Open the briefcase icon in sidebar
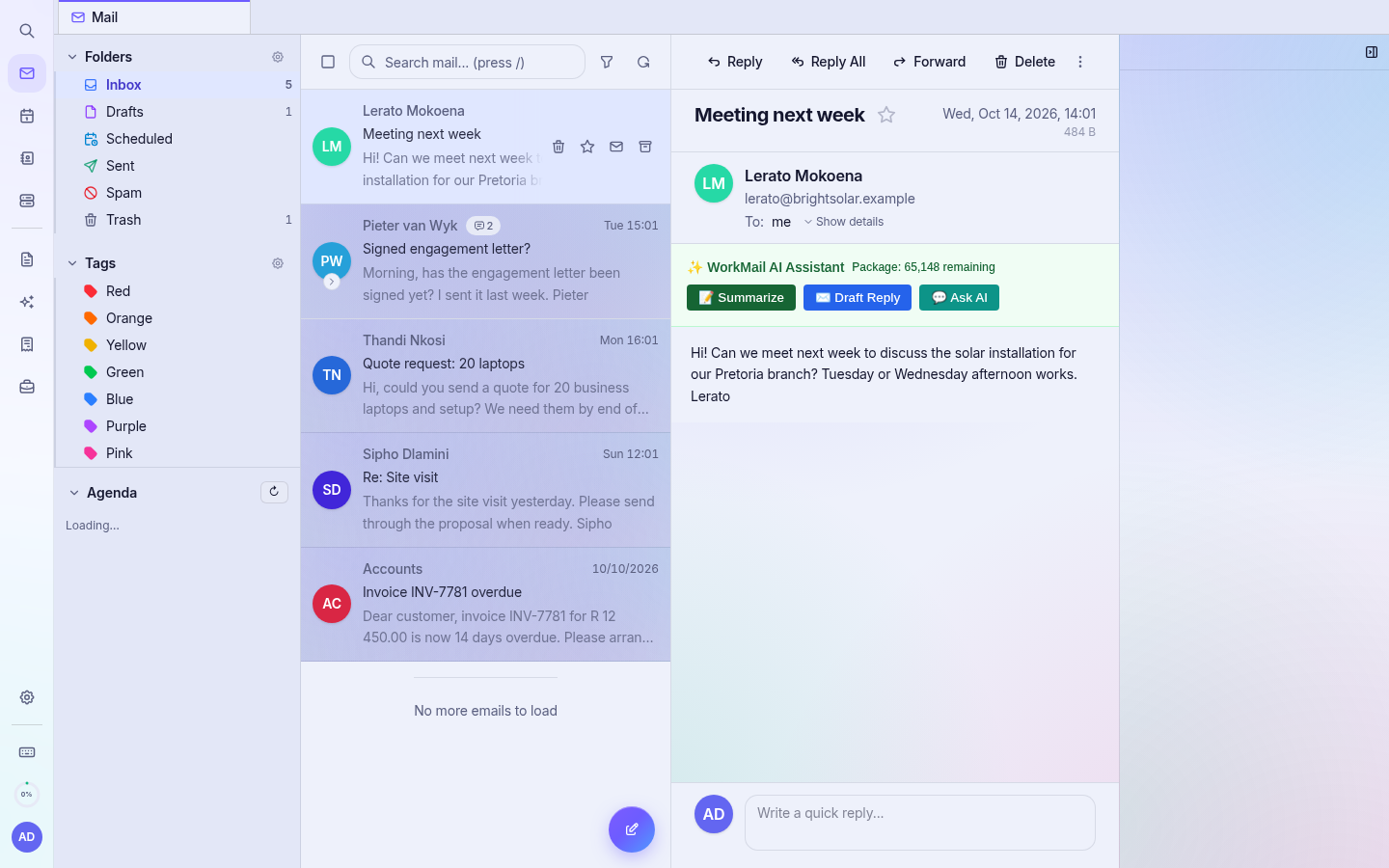The width and height of the screenshot is (1389, 868). pos(27,387)
